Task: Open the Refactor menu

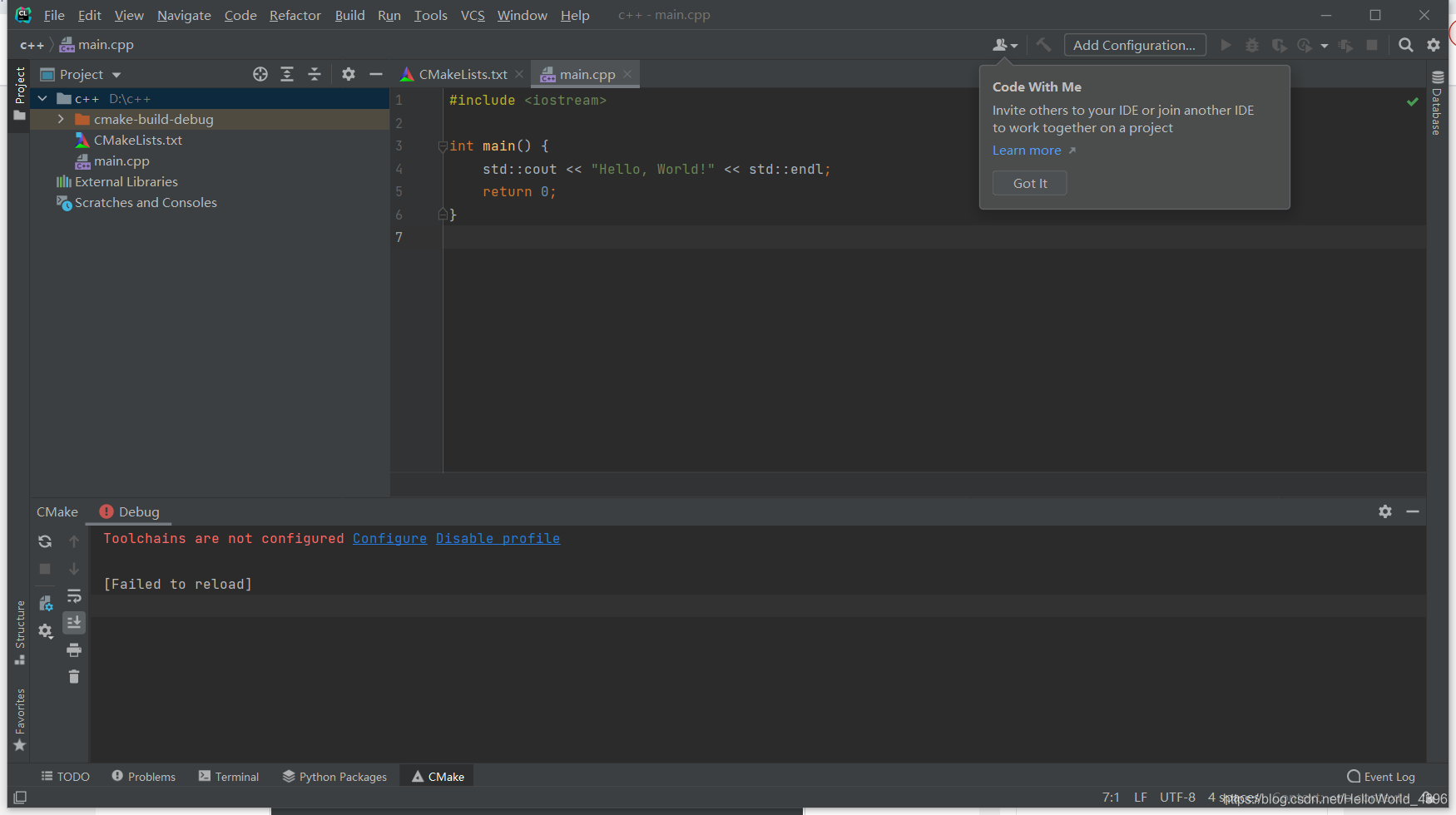Action: (295, 15)
